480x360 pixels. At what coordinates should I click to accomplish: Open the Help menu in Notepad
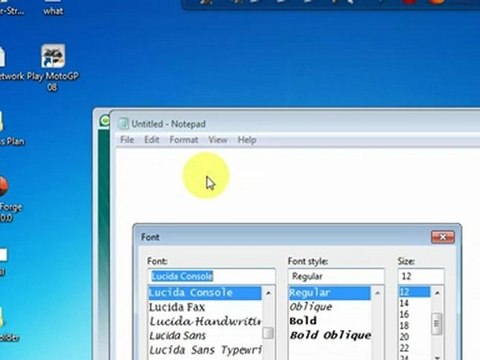pos(247,140)
